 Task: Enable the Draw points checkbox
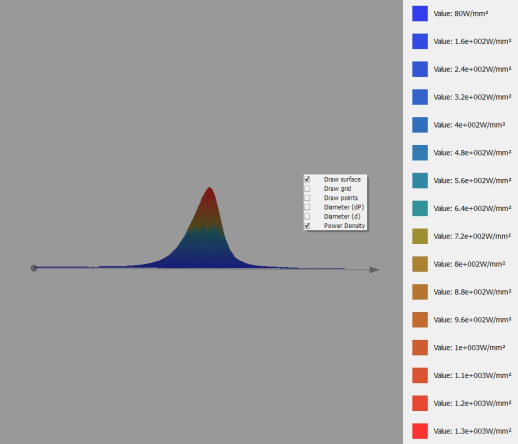click(307, 198)
